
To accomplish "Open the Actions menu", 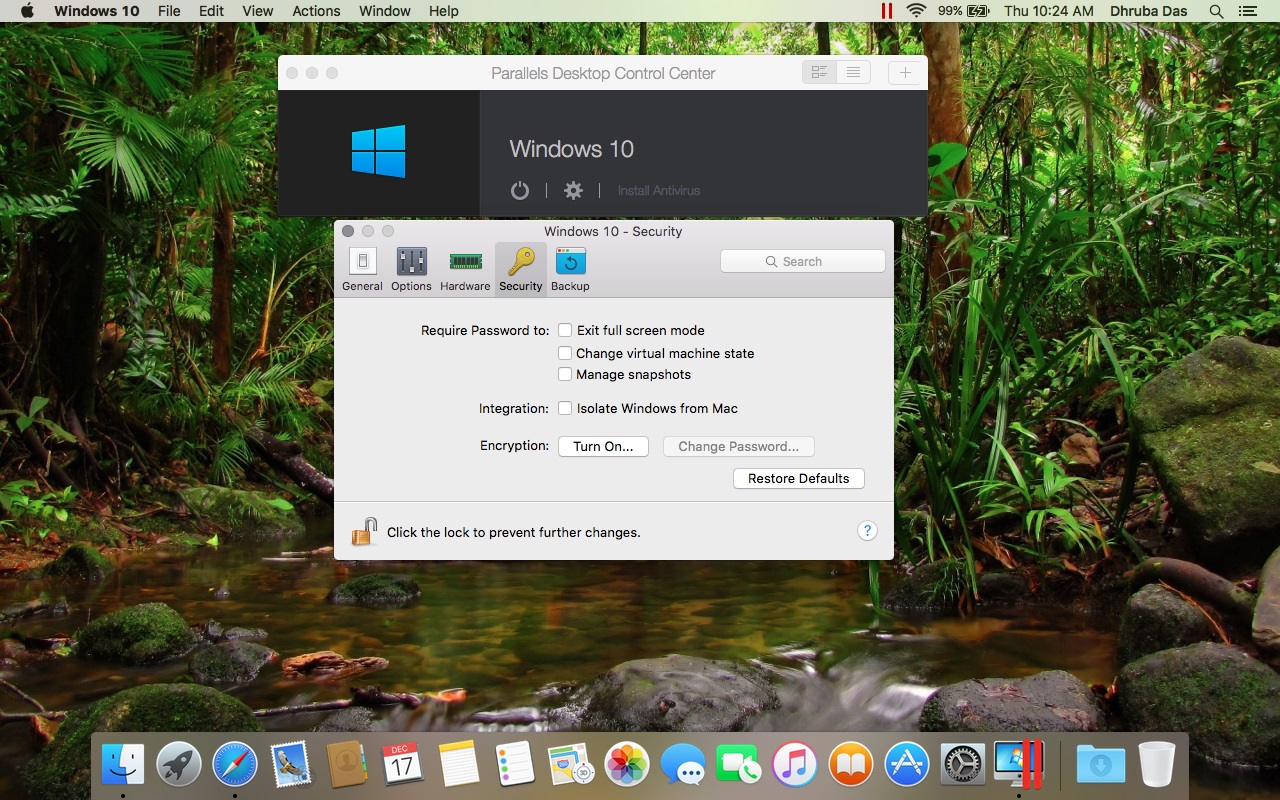I will click(316, 11).
